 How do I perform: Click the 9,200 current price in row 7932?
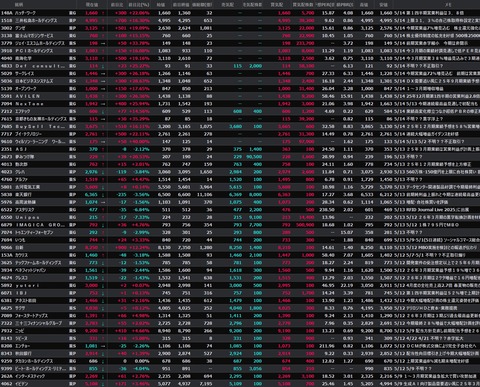click(91, 331)
